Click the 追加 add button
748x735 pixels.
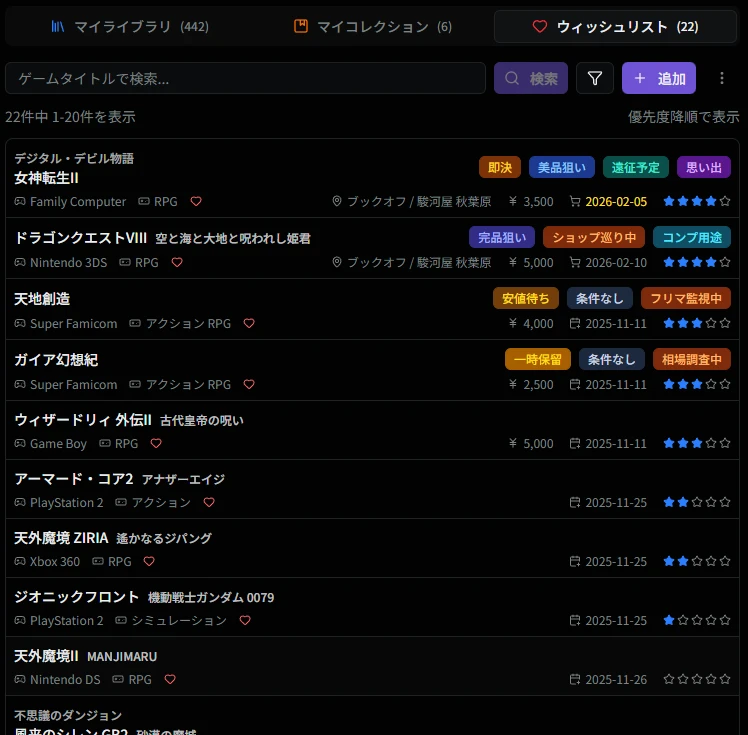[658, 78]
